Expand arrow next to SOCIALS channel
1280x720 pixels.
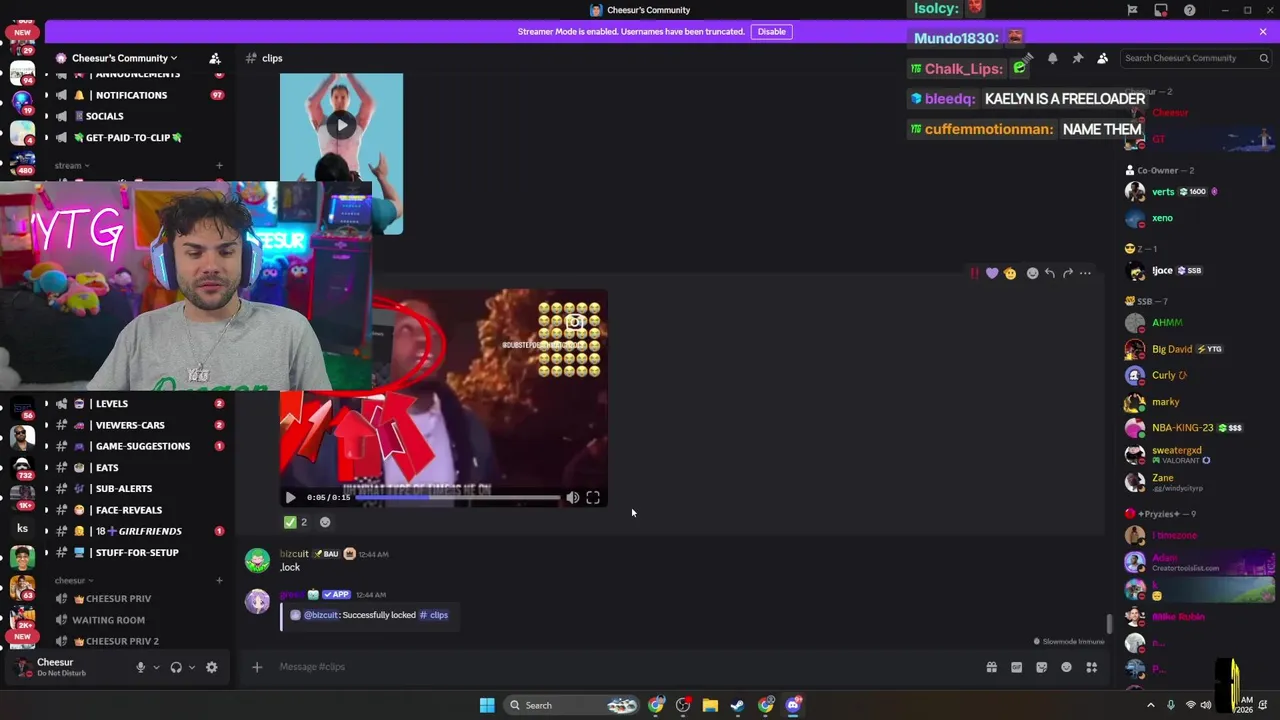(45, 116)
